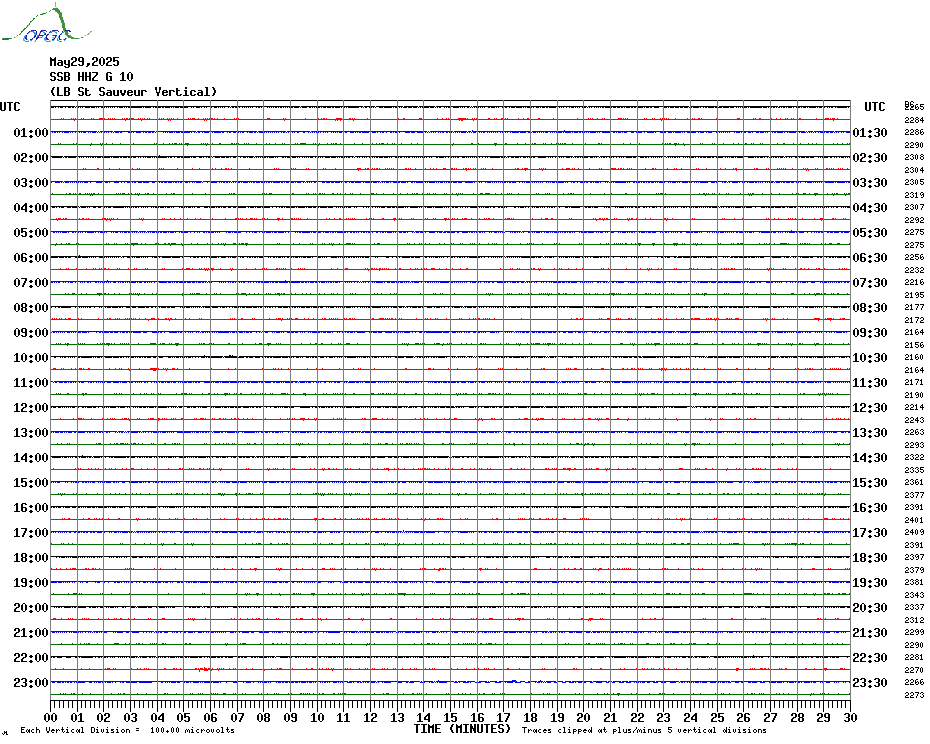Screen dimensions: 930x744
Task: Click the DC offset value 2319
Action: point(914,195)
